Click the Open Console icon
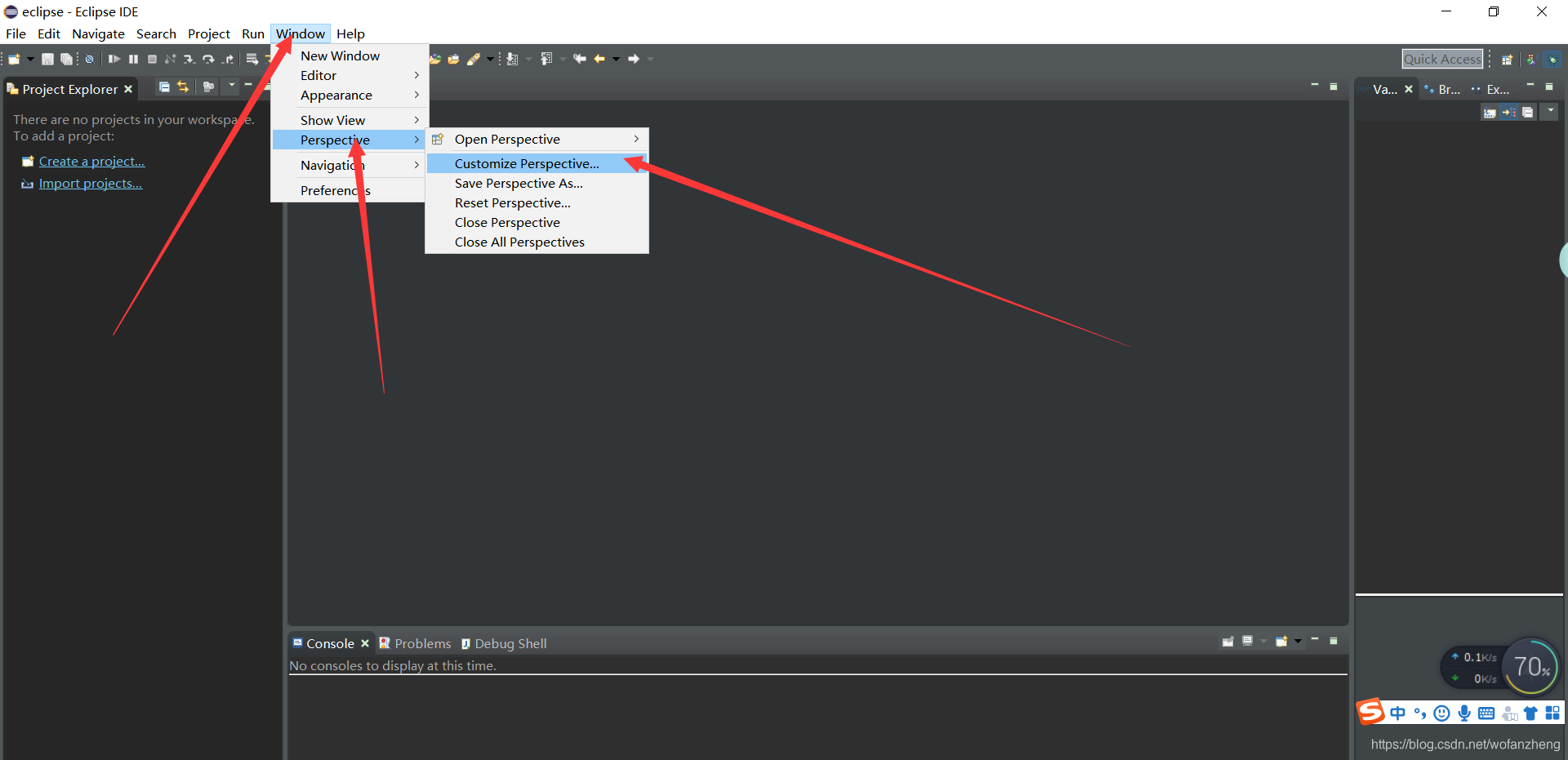This screenshot has width=1568, height=760. (x=1281, y=642)
